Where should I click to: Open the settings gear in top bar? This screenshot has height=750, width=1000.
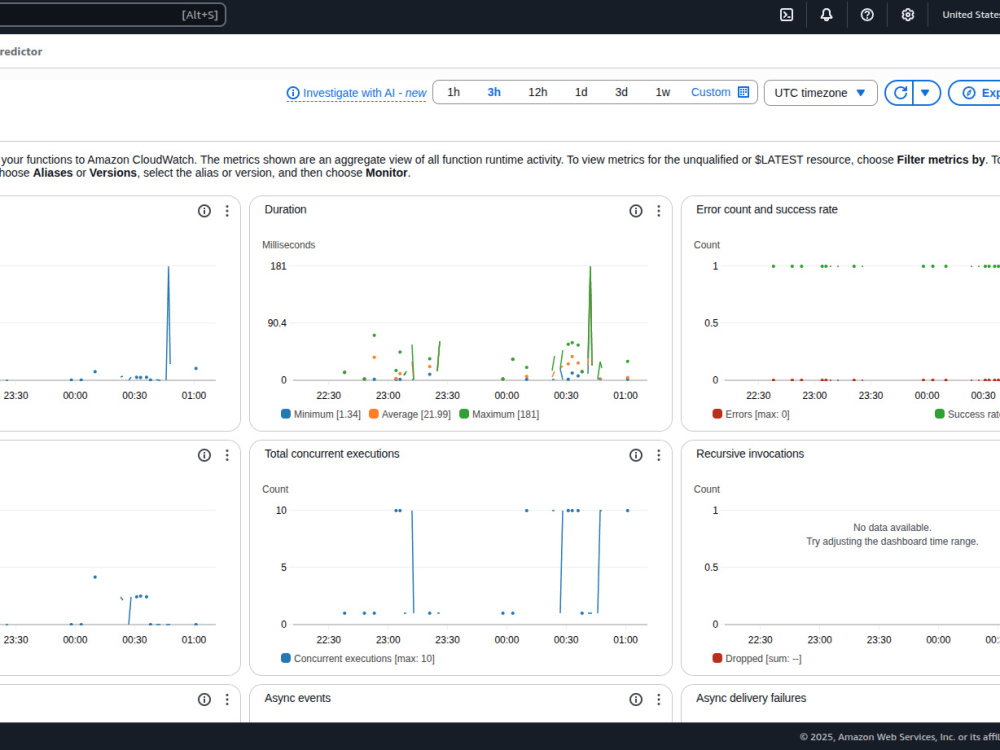pos(908,15)
